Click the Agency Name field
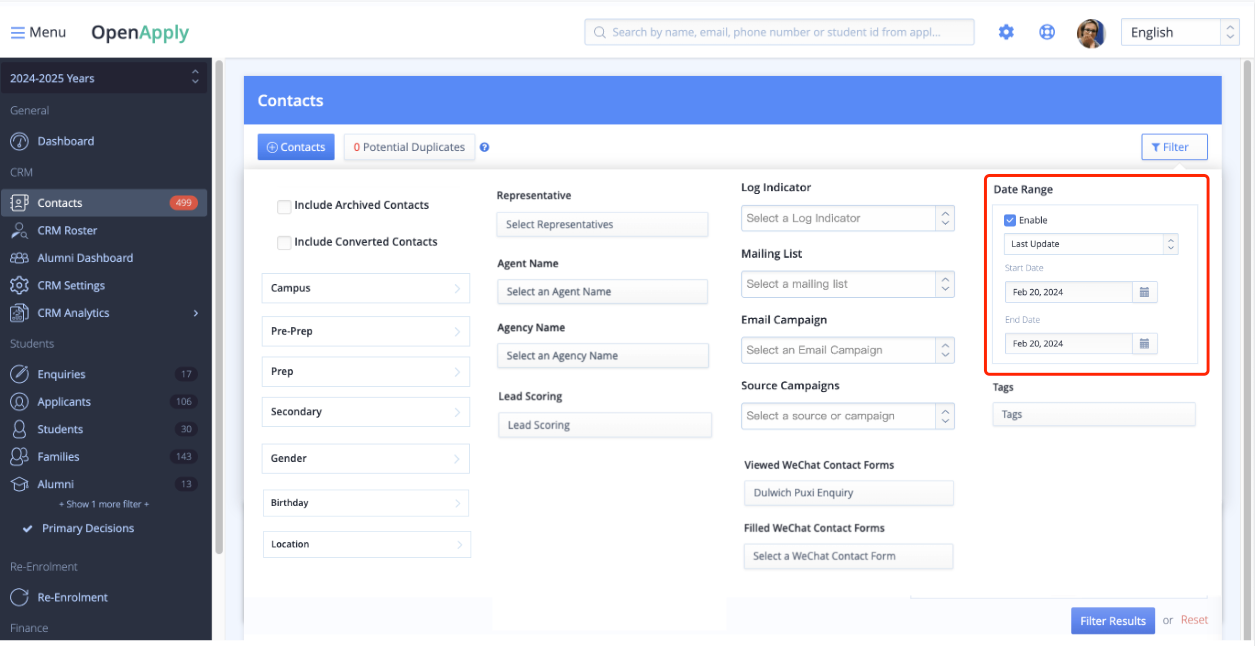The height and width of the screenshot is (646, 1255). 603,356
